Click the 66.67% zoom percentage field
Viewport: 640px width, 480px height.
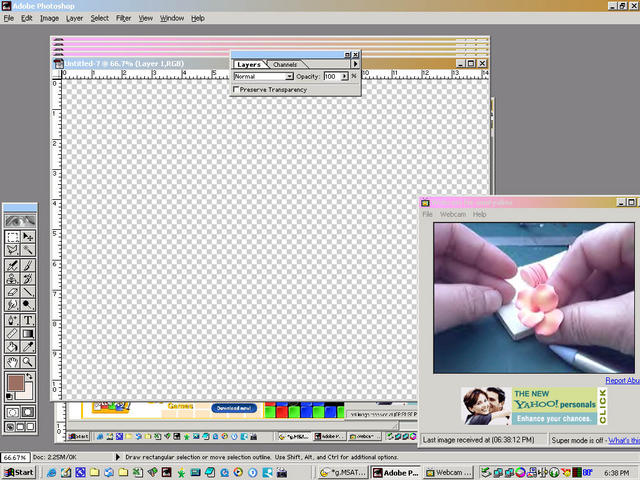point(15,458)
